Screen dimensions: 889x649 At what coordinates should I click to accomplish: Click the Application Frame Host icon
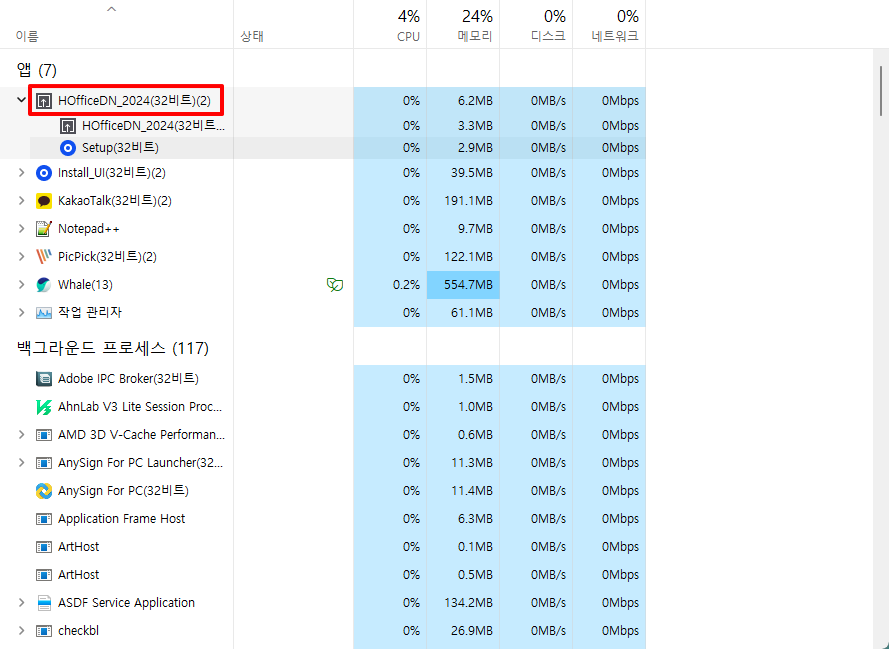click(x=44, y=519)
